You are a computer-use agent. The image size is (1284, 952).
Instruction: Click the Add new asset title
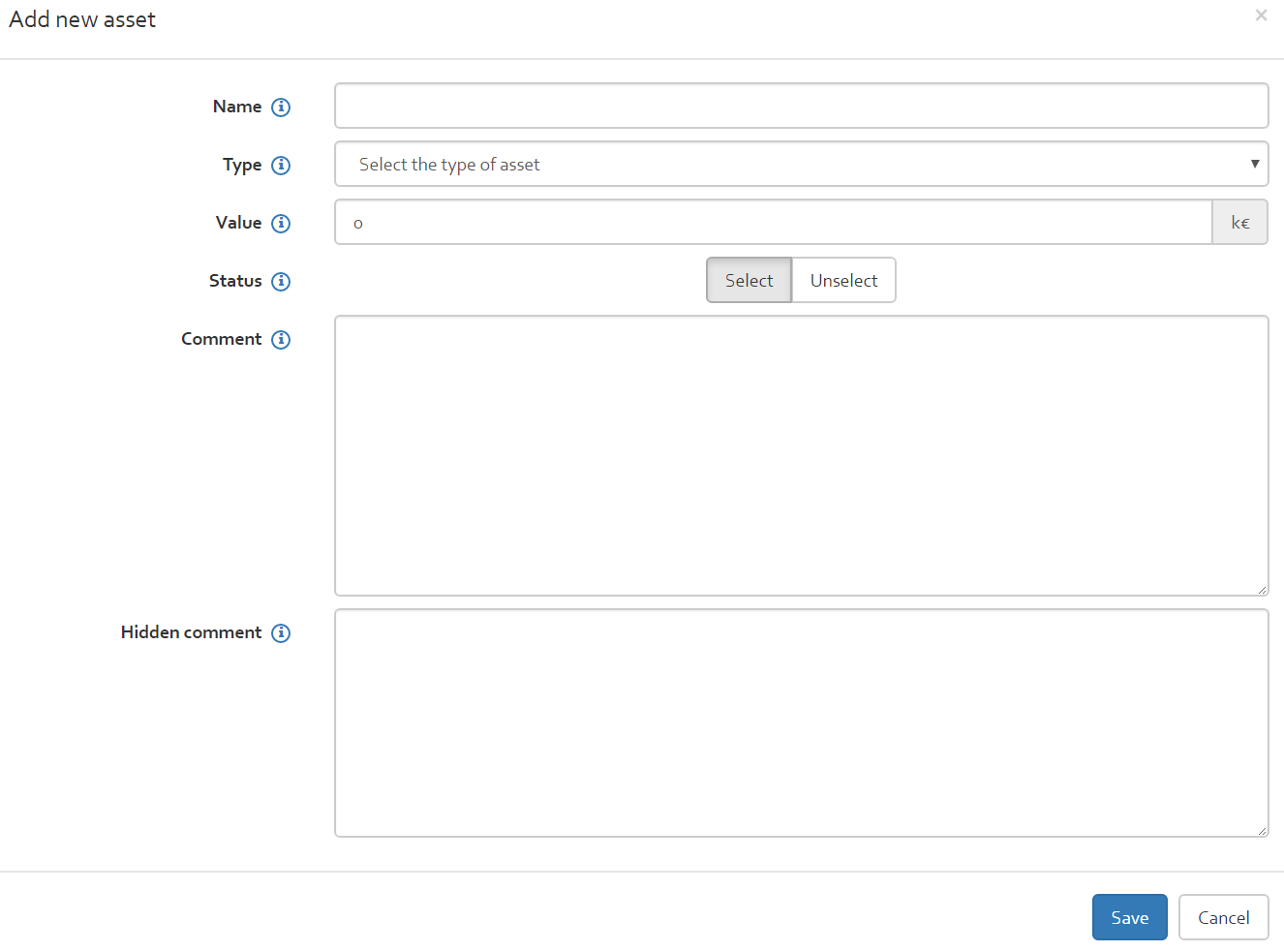(82, 19)
